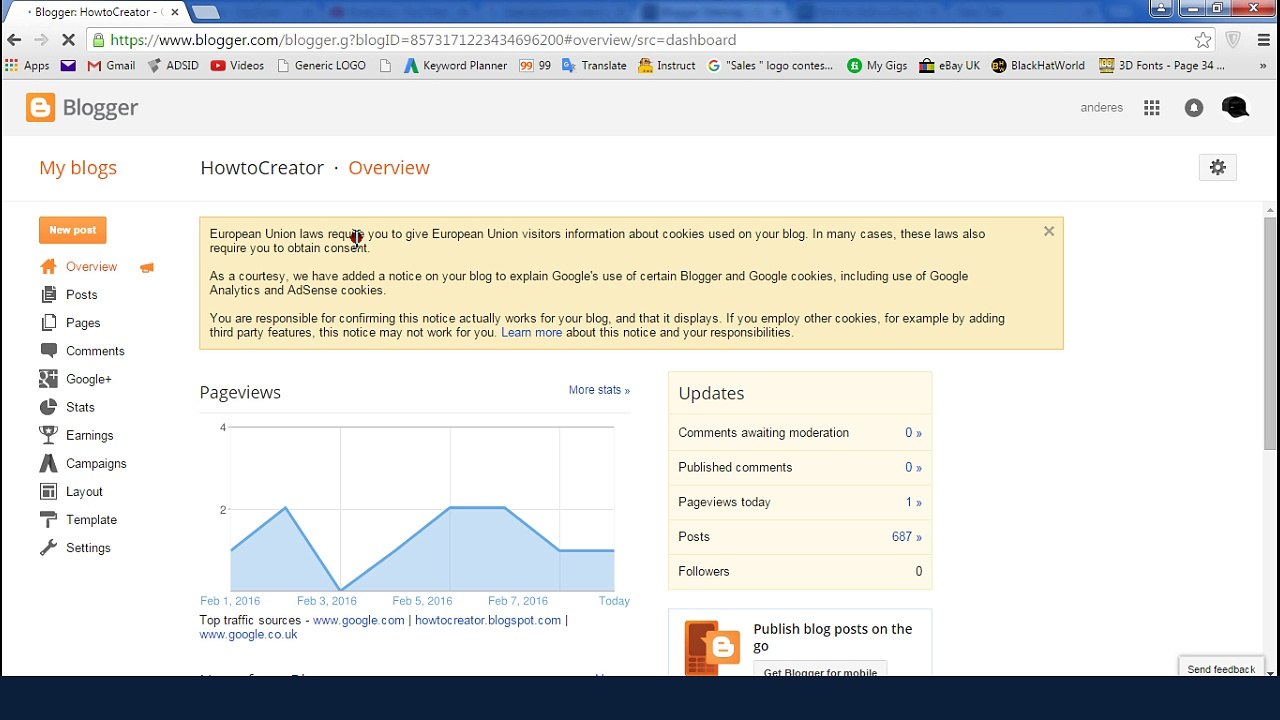Open the BlackHatWorld bookmark

tap(1038, 66)
